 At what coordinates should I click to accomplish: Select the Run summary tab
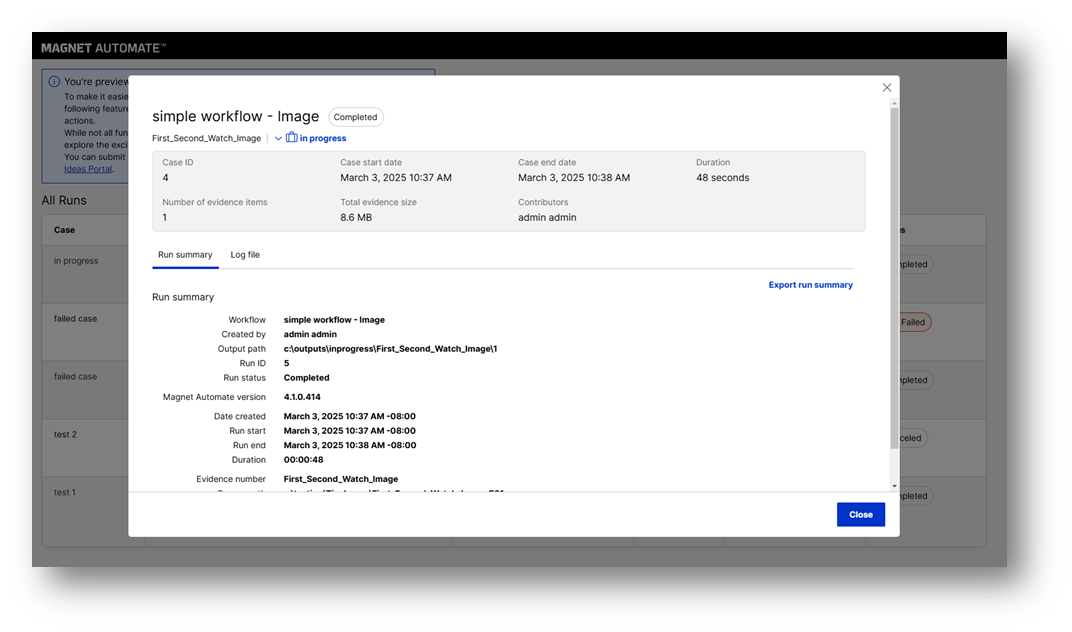pyautogui.click(x=185, y=255)
